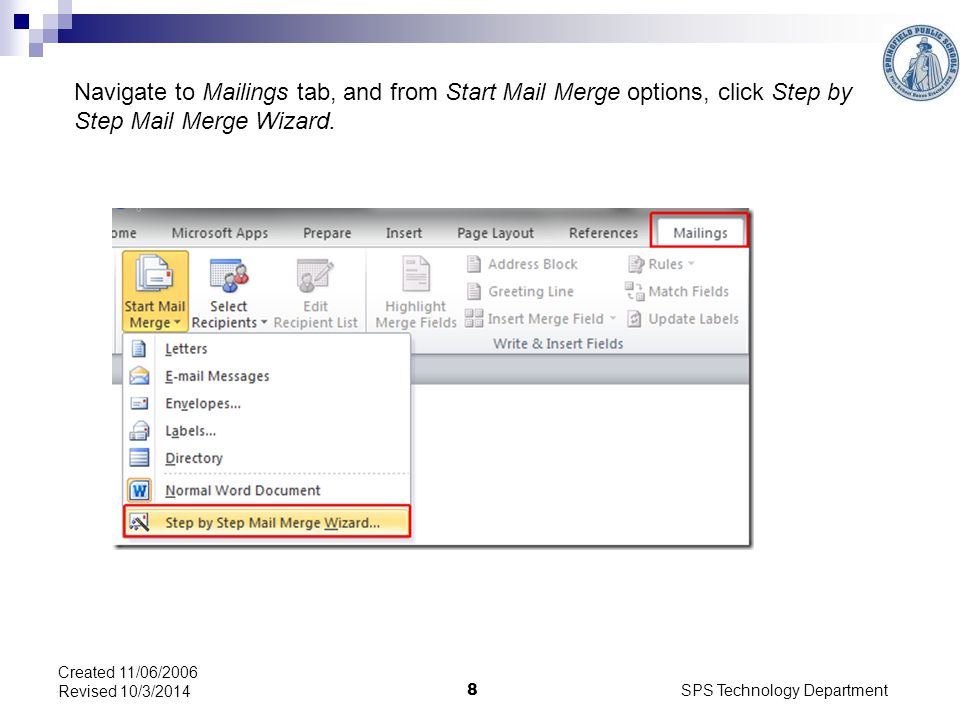Click the Update Labels label
960x720 pixels.
693,319
